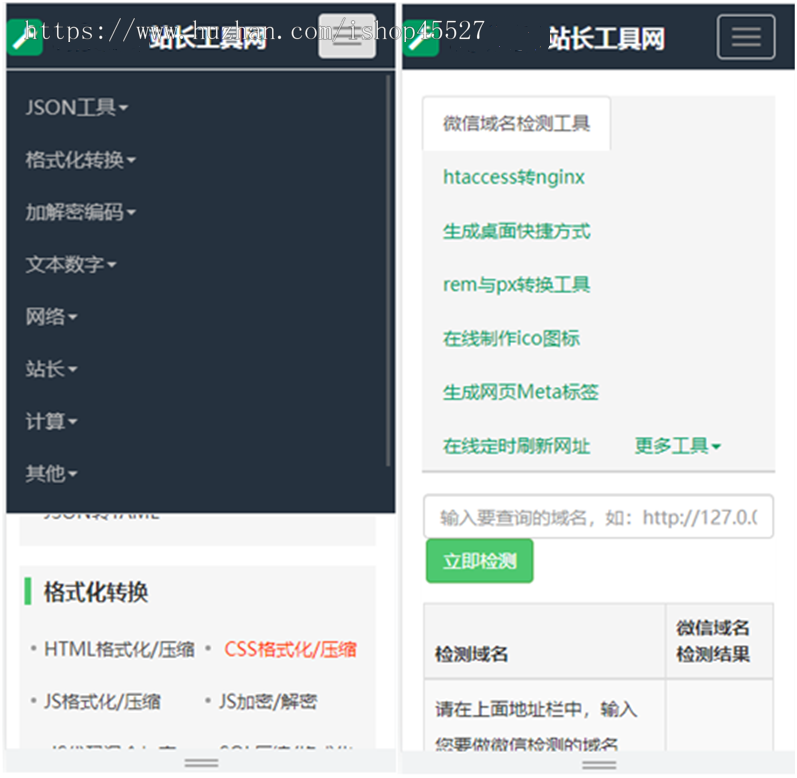The image size is (797, 778).
Task: Open hamburger menu in right screen header
Action: [746, 37]
